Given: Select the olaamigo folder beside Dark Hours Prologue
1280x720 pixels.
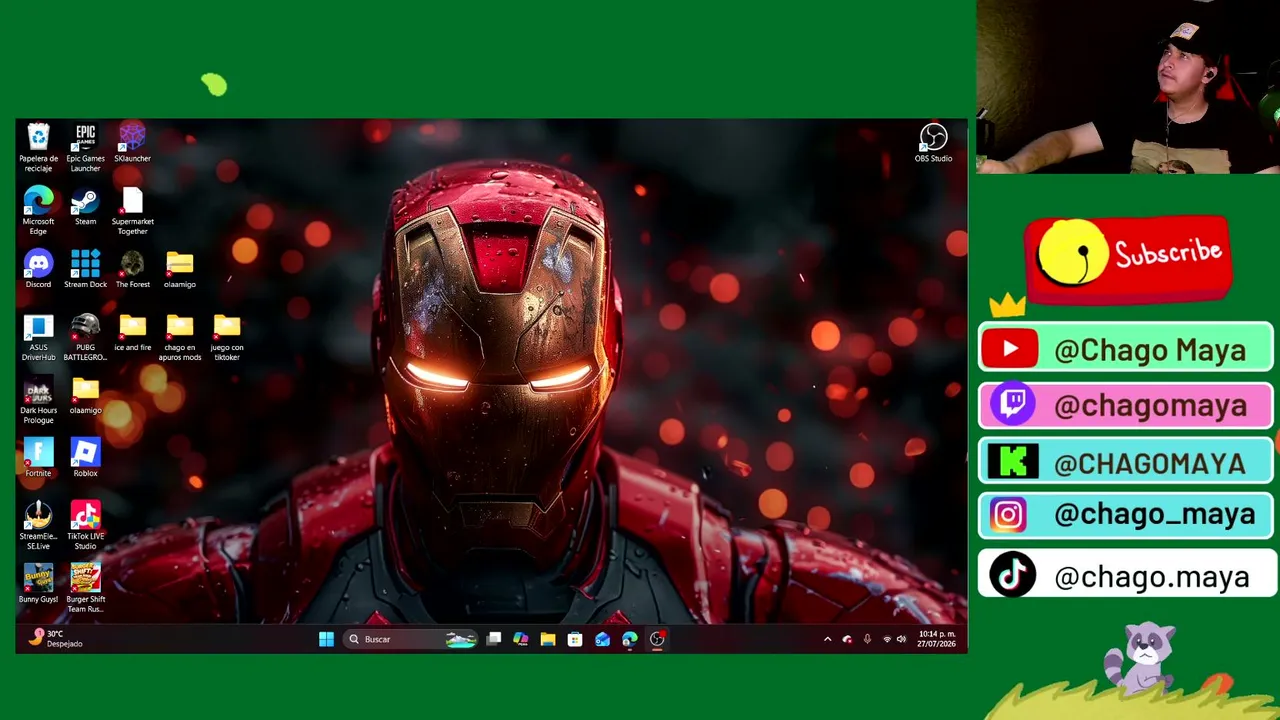Looking at the screenshot, I should click(x=85, y=395).
